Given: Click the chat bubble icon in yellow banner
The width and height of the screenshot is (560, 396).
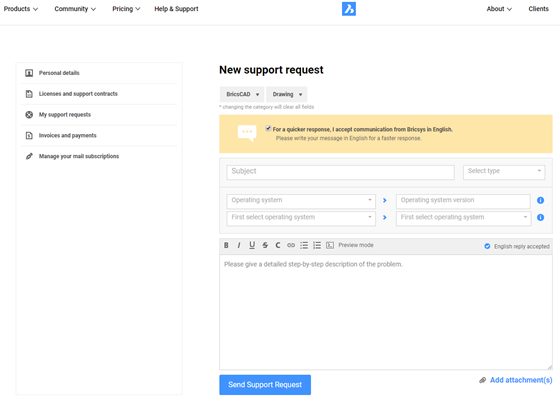Looking at the screenshot, I should click(x=247, y=134).
